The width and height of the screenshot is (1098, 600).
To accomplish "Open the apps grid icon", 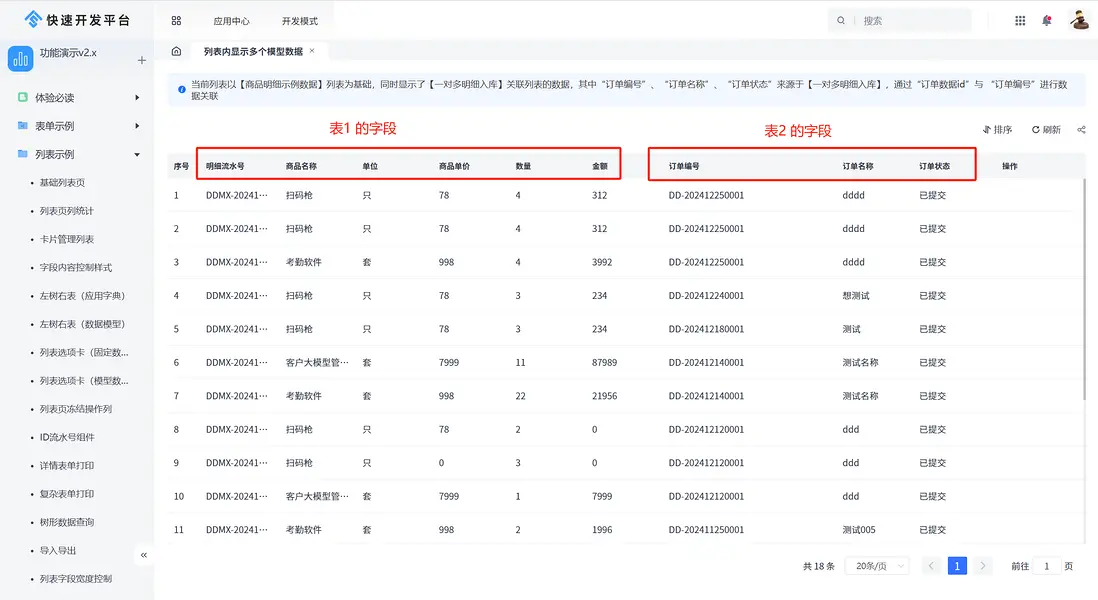I will pos(1020,21).
